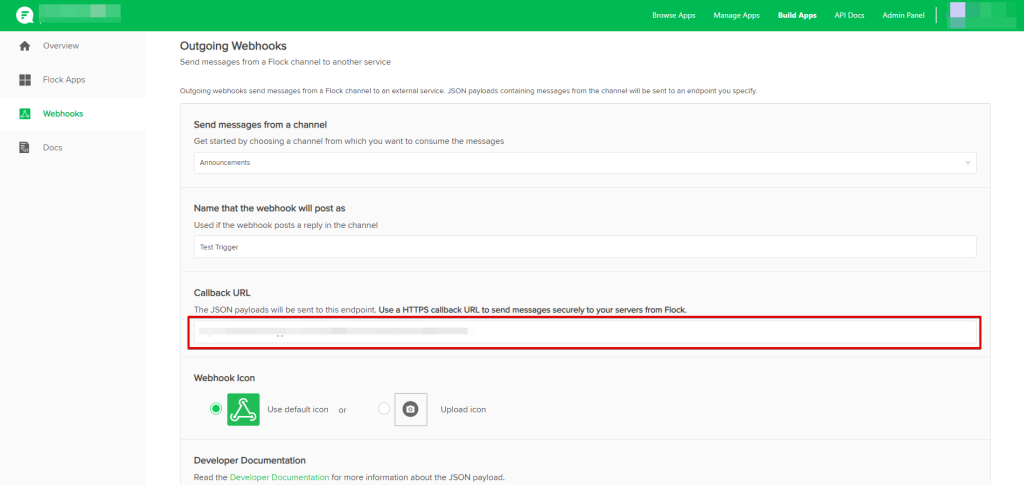Image resolution: width=1024 pixels, height=485 pixels.
Task: Open Admin Panel from the top bar
Action: (x=902, y=16)
